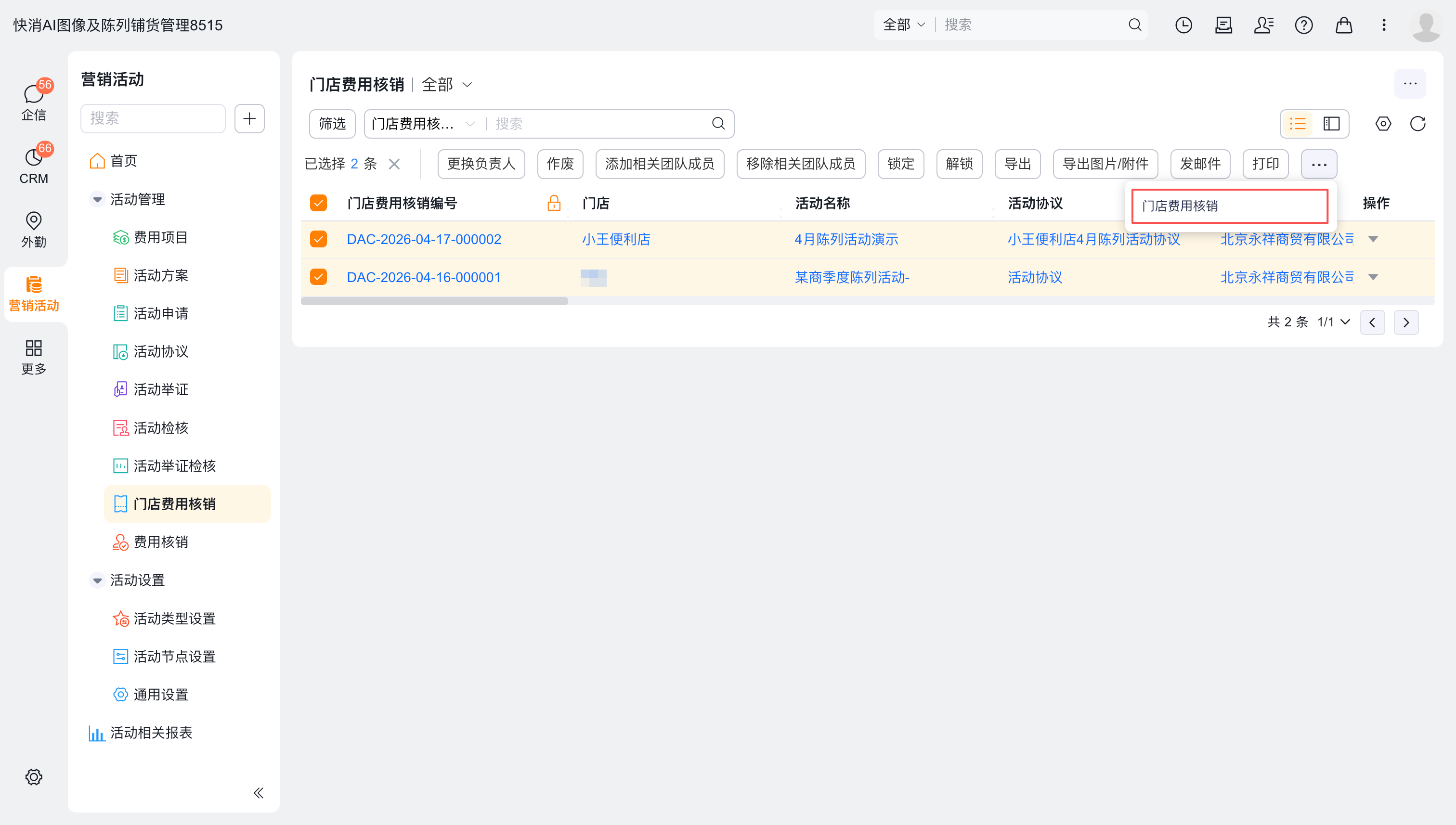Click the horizontal table scrollbar

pyautogui.click(x=434, y=301)
